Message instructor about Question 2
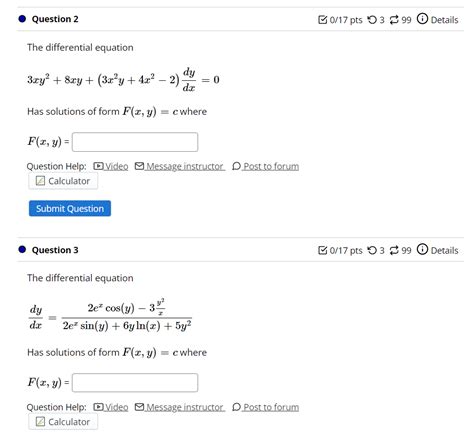474x435 pixels. [x=180, y=166]
